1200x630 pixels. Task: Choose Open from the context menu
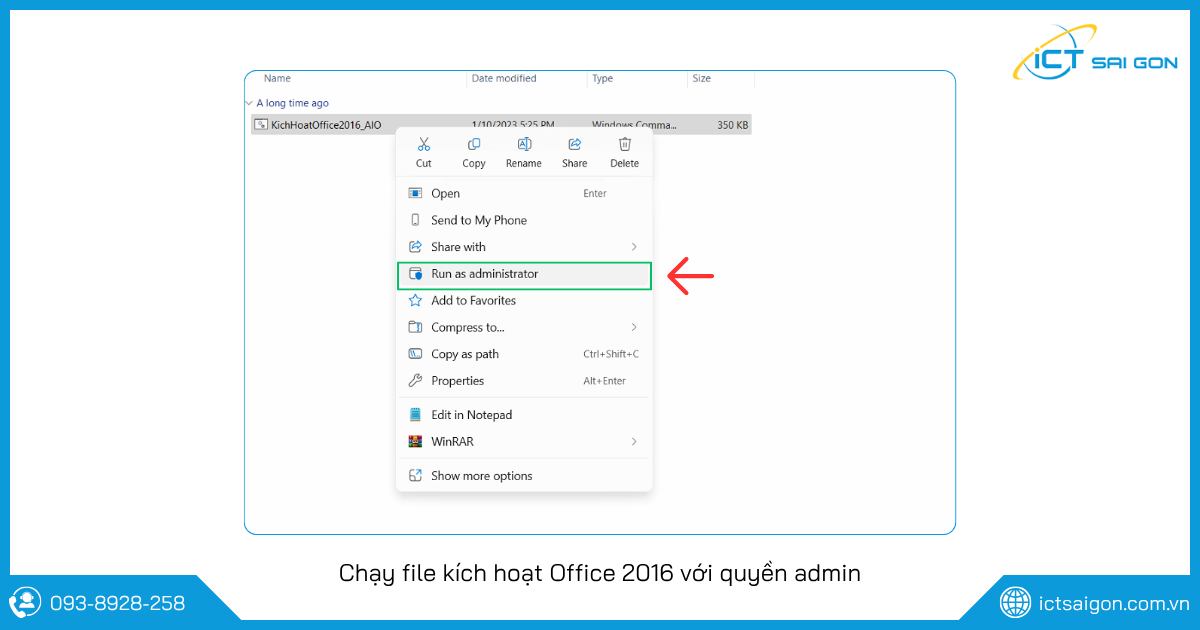pos(524,193)
